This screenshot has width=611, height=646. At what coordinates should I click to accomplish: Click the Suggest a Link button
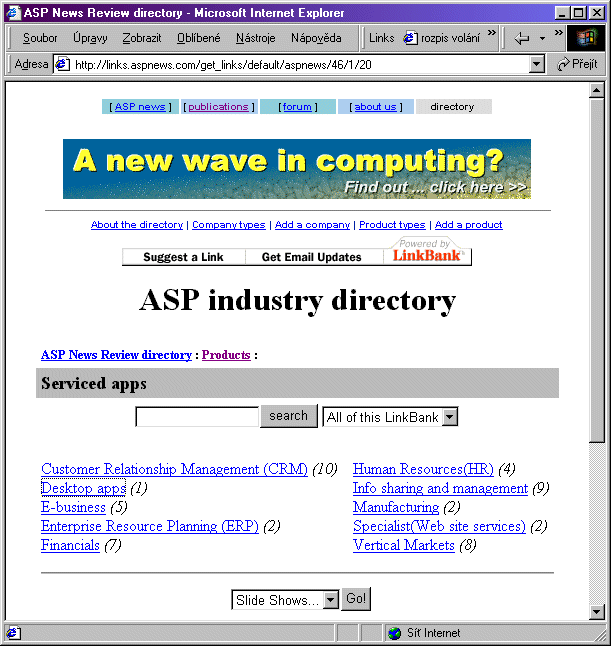183,257
